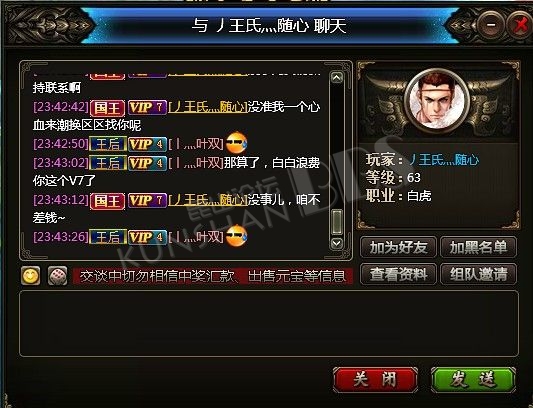Click the sweating emoji at 23:42:50
The image size is (533, 408).
(x=237, y=143)
